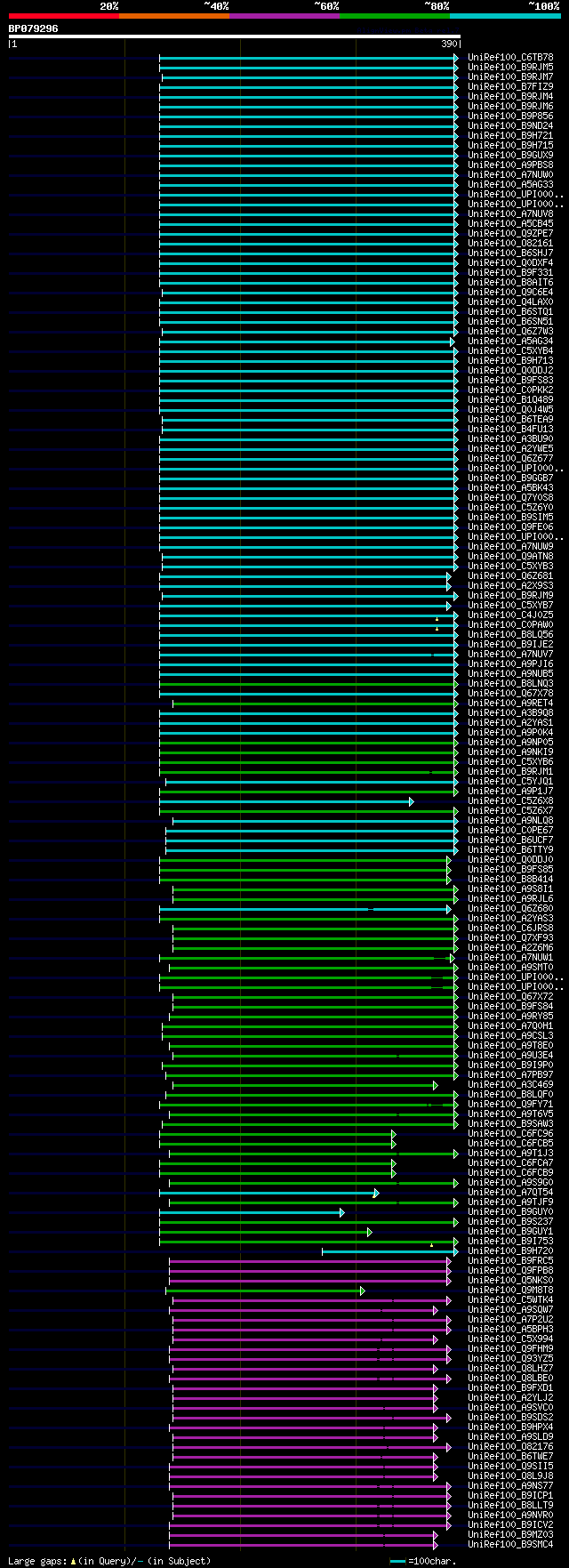The width and height of the screenshot is (569, 1568).
Task: Select the UniRef100_B9GGB7 label
Action: point(510,478)
